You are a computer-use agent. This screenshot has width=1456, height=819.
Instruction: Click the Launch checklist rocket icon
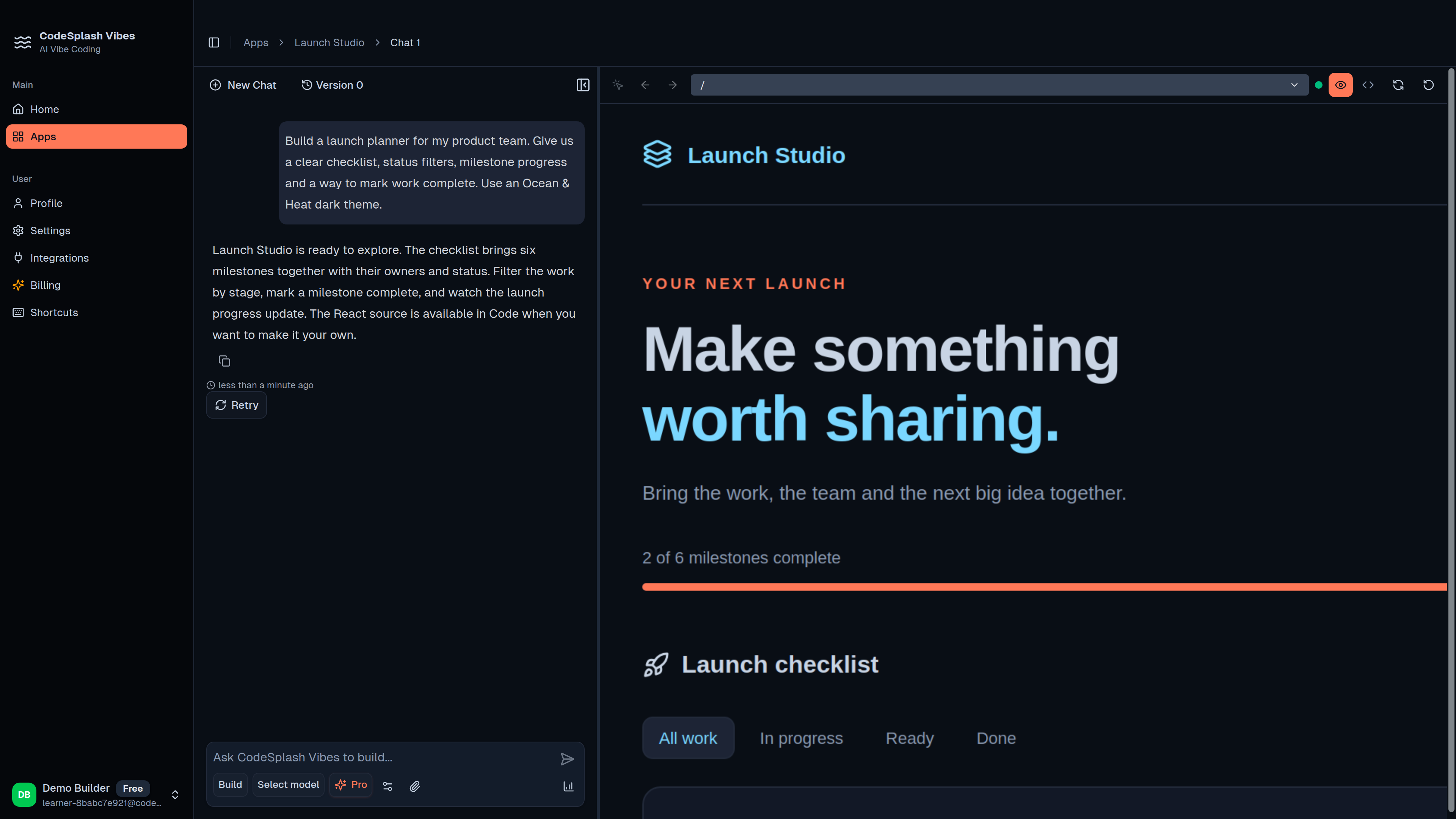[656, 665]
